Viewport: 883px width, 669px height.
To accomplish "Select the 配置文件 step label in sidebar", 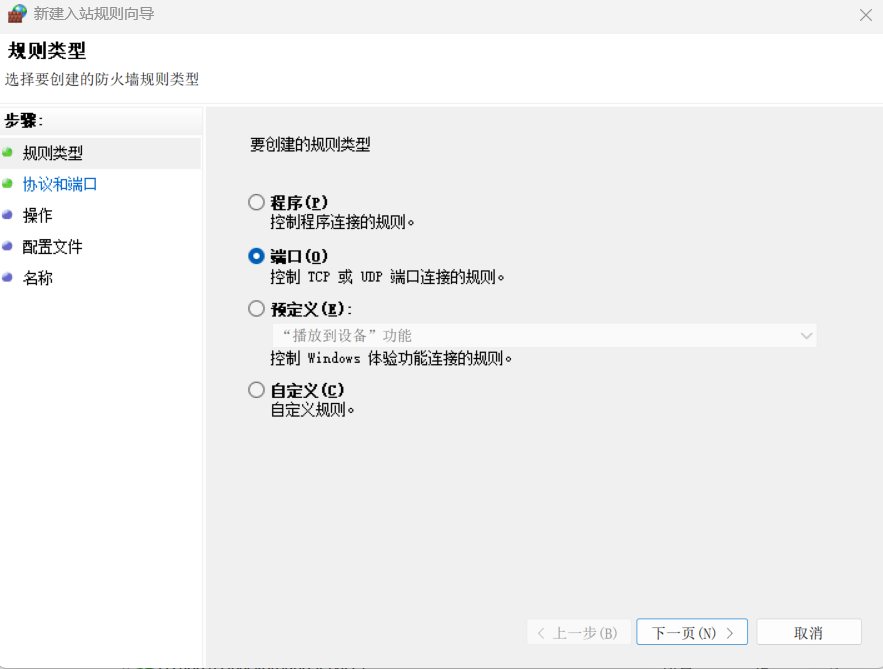I will (53, 246).
